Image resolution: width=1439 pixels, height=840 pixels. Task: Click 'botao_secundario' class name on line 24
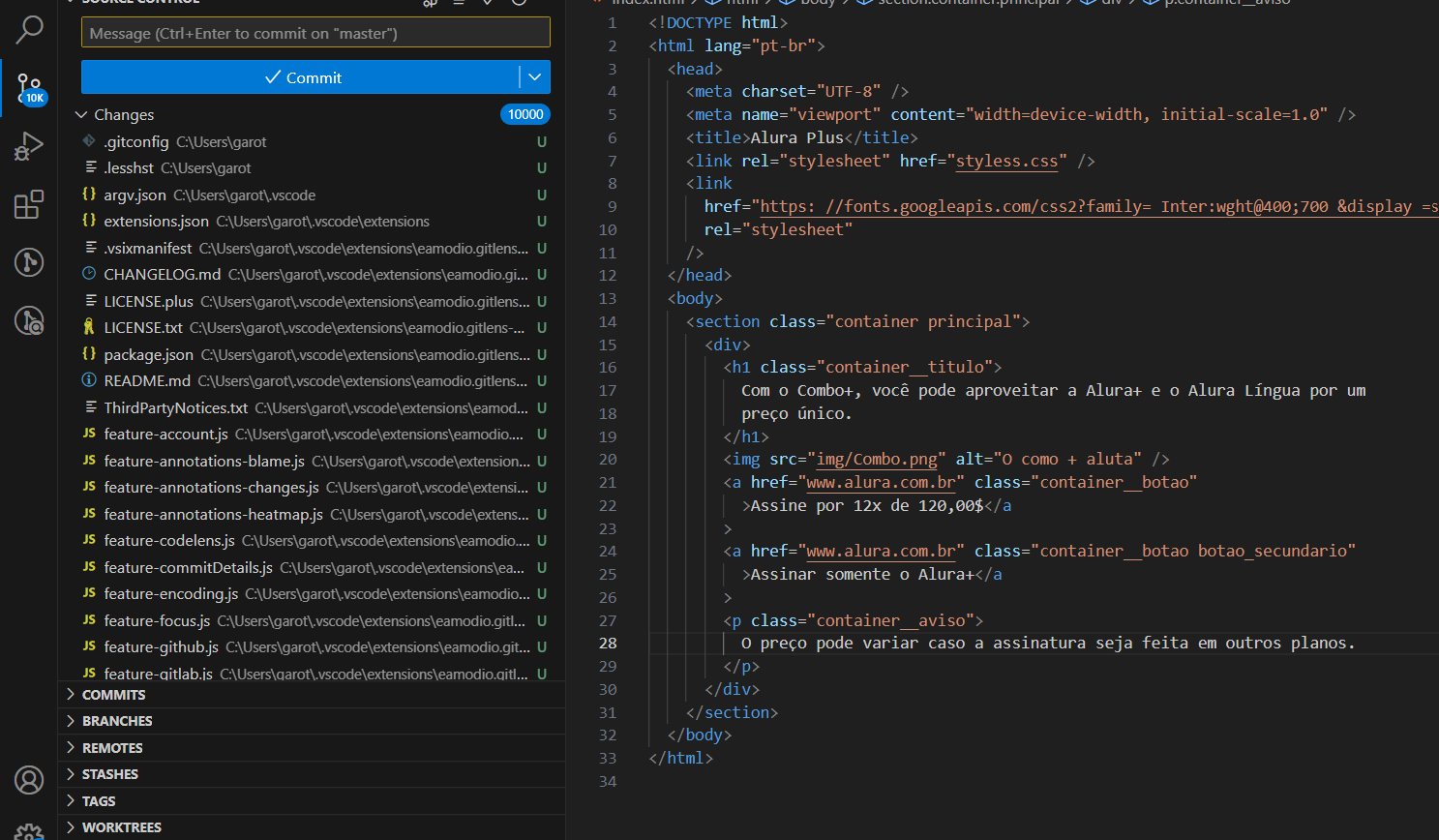[x=1272, y=551]
